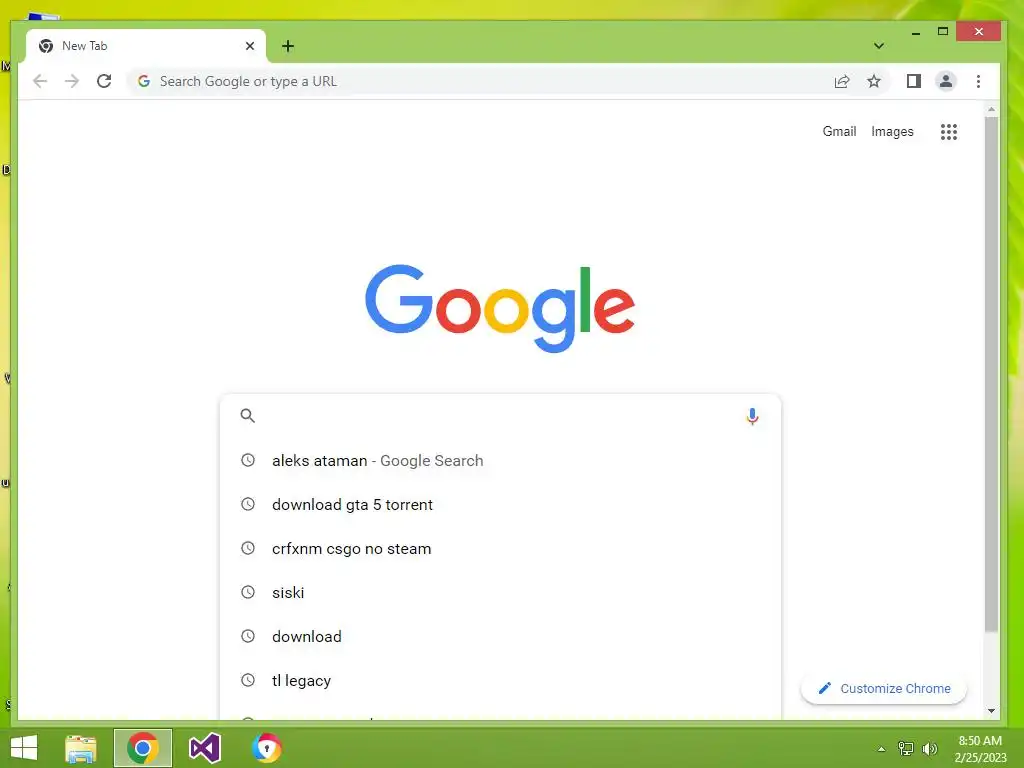Show hidden system tray icons
The image size is (1024, 768).
tap(882, 749)
